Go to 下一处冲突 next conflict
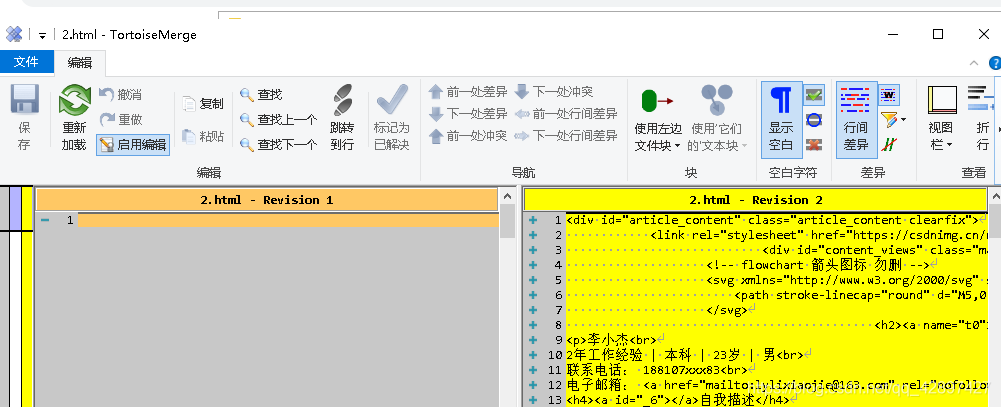This screenshot has height=407, width=1001. 554,92
